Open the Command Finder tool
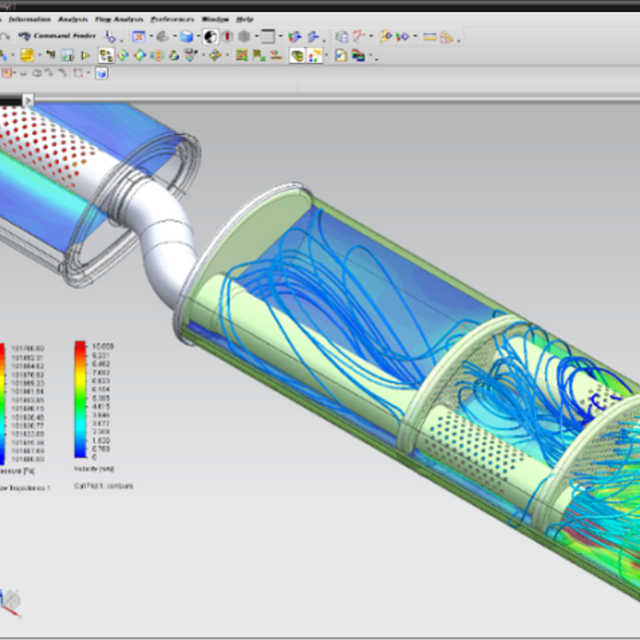The image size is (640, 640). pos(59,36)
